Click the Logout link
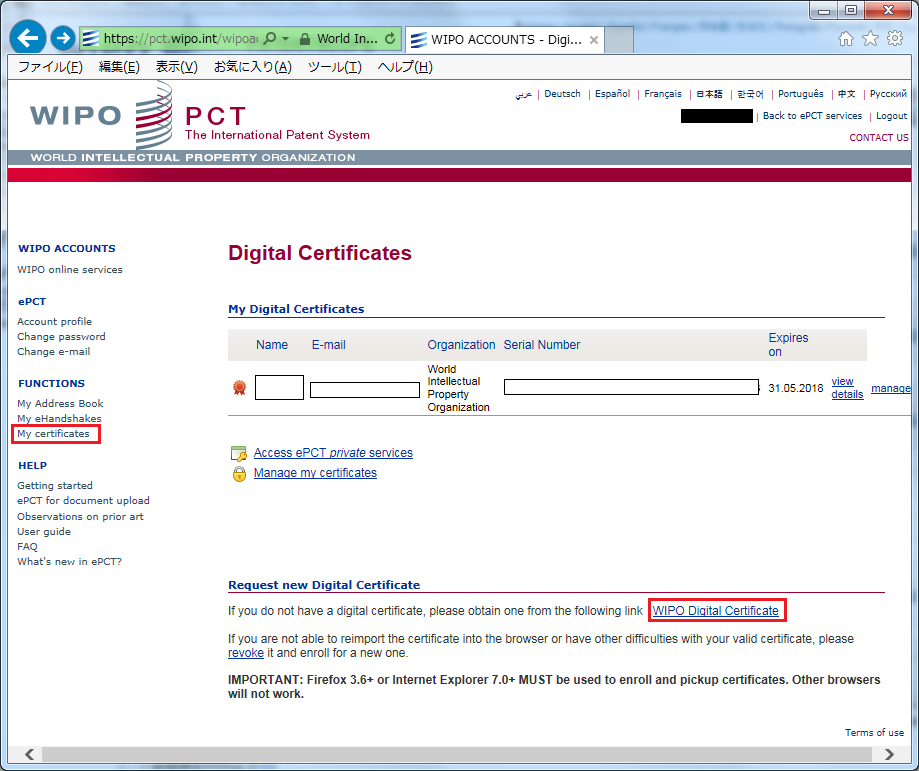 (x=891, y=116)
